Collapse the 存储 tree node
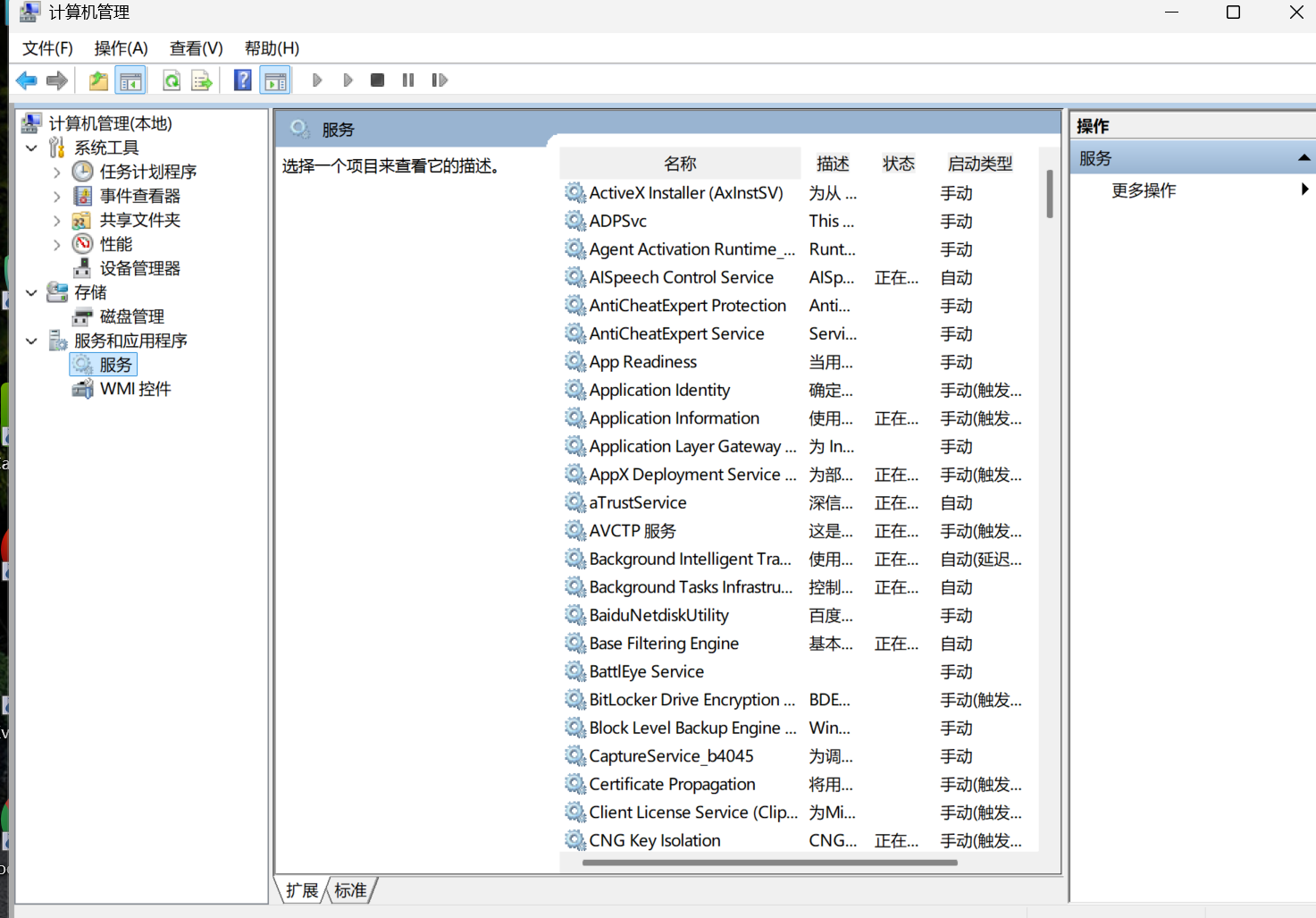 (x=32, y=292)
